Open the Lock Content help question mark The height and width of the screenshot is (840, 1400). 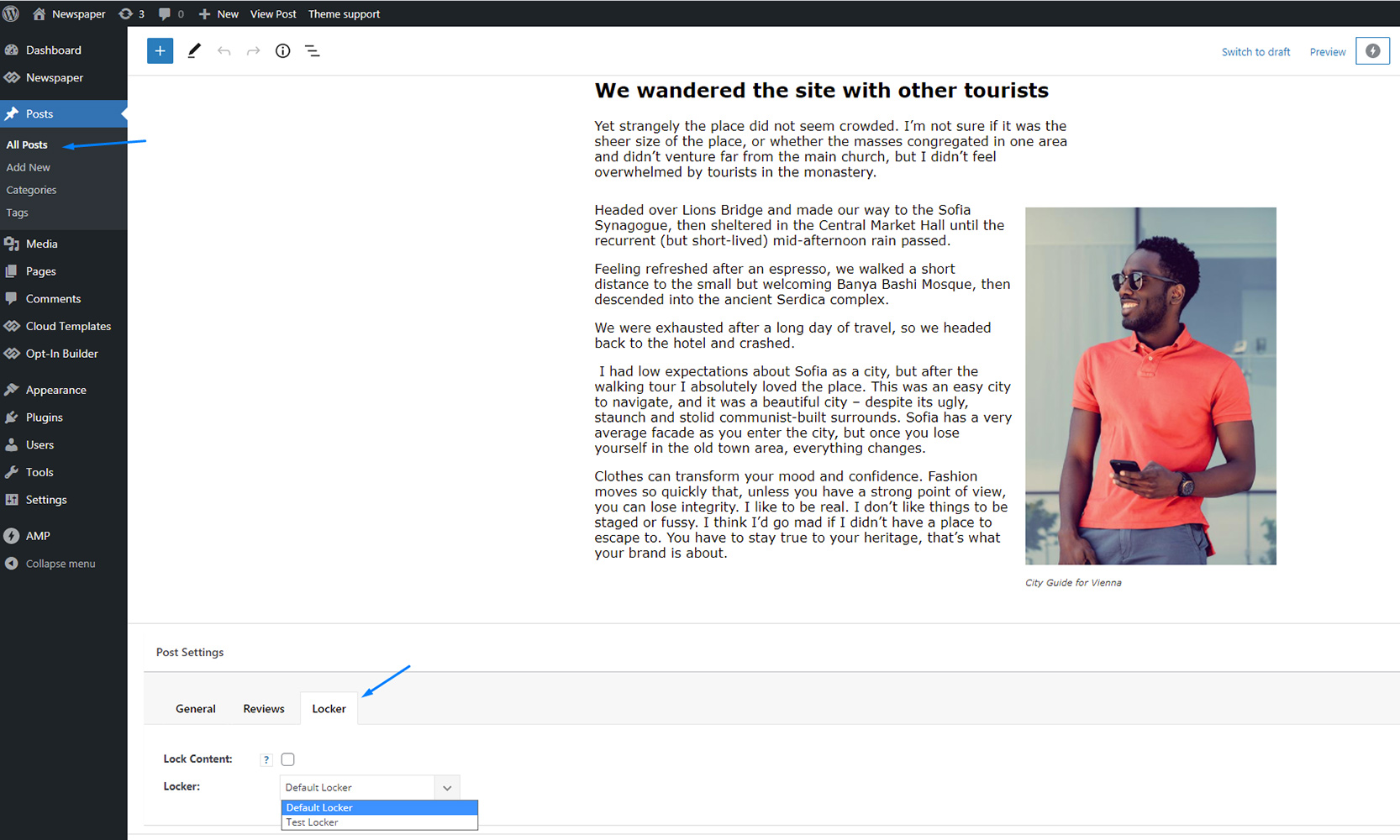point(266,759)
